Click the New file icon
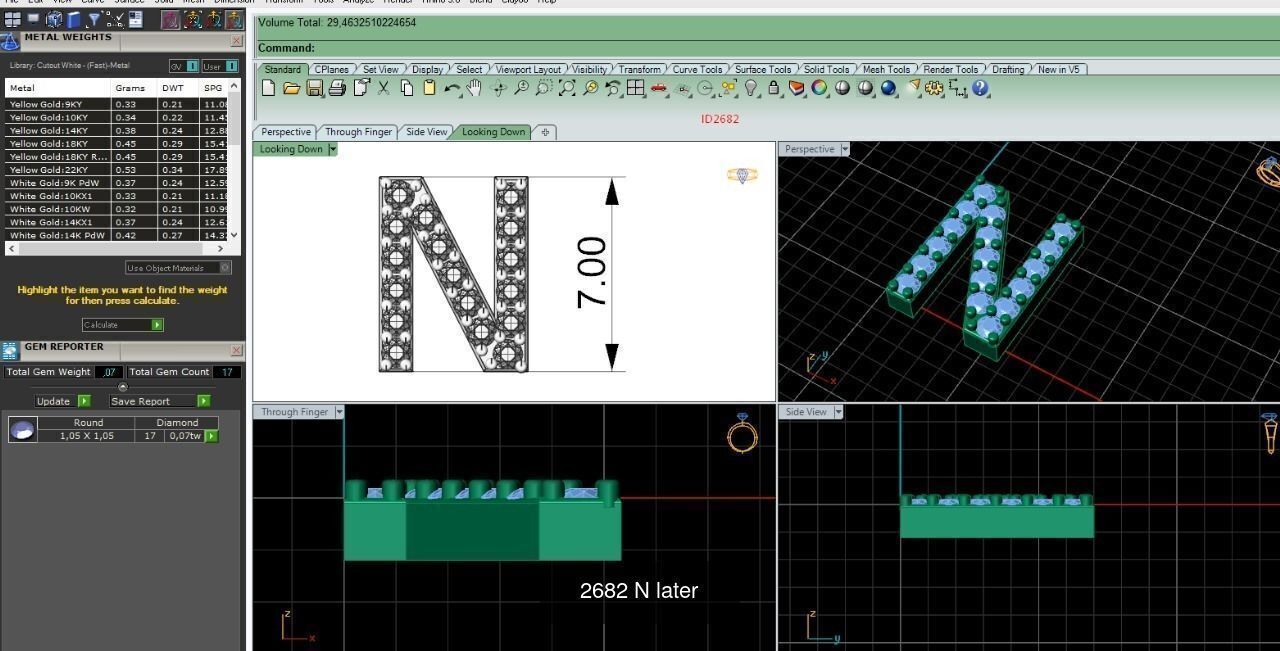Viewport: 1280px width, 651px height. coord(268,88)
